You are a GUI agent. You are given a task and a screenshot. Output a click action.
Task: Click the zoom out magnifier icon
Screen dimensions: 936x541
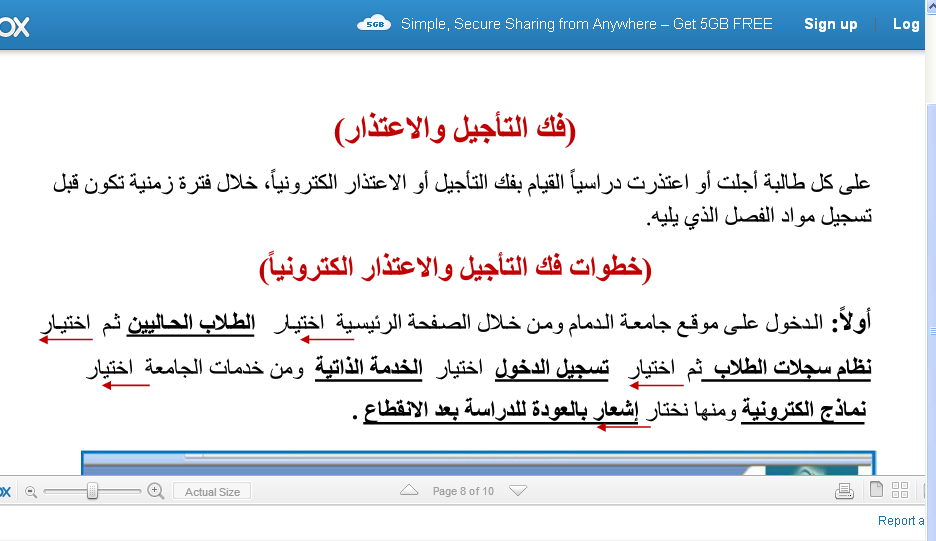click(x=31, y=492)
